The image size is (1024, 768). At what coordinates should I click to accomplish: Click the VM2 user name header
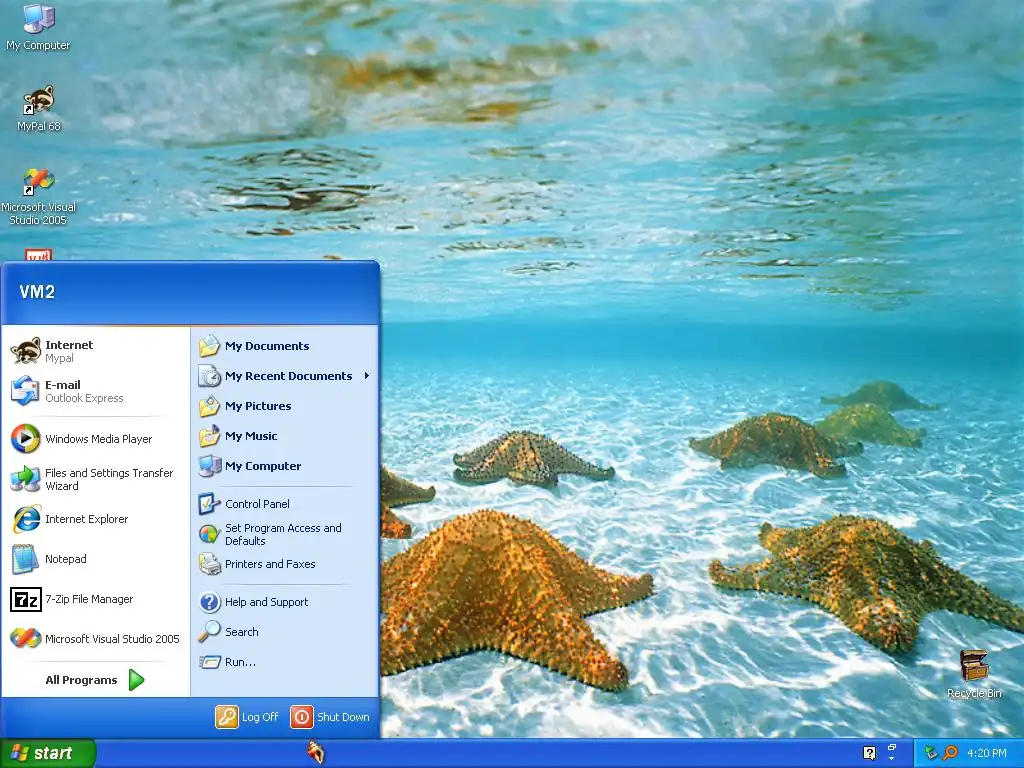coord(37,292)
